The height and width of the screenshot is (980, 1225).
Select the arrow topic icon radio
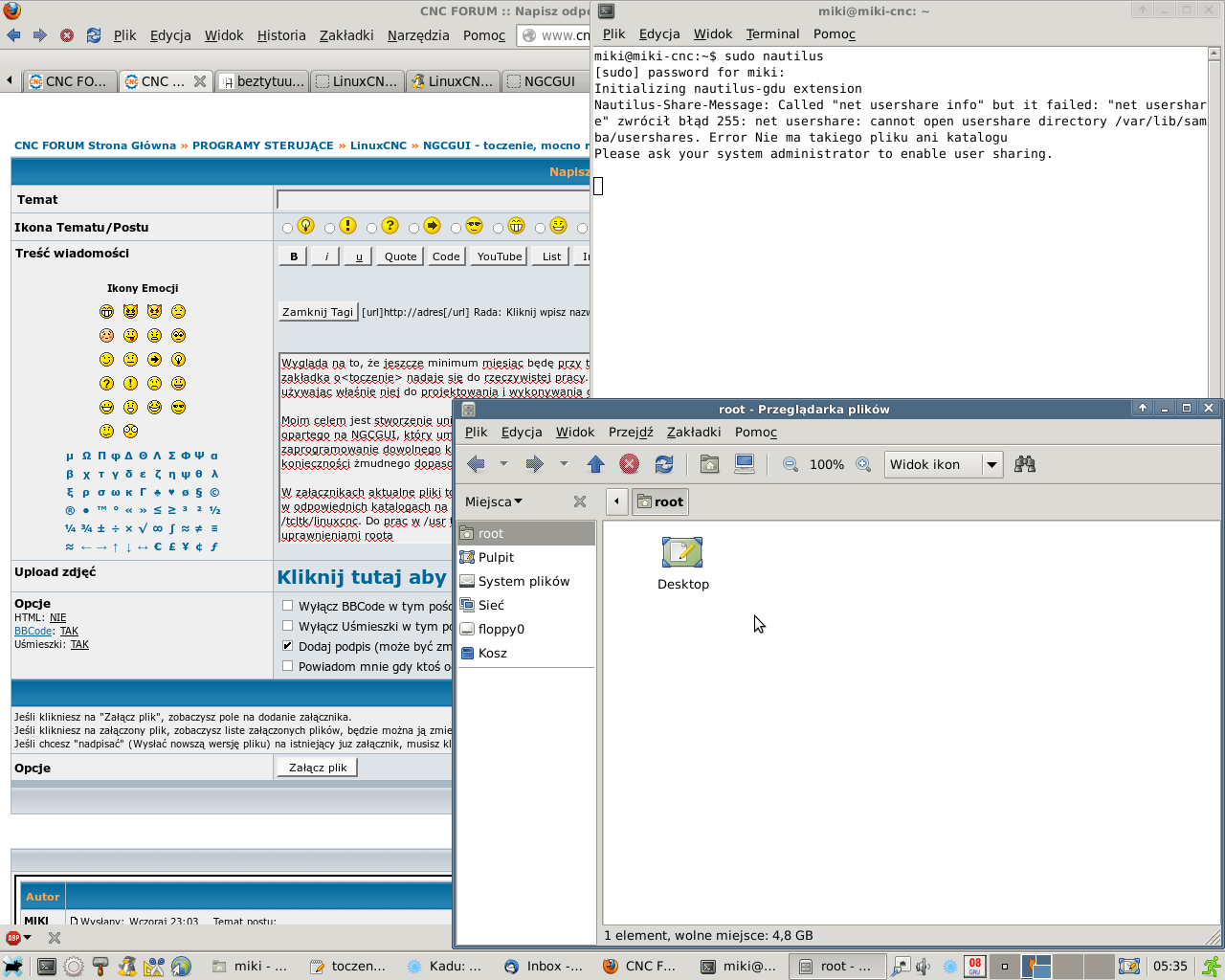(413, 228)
